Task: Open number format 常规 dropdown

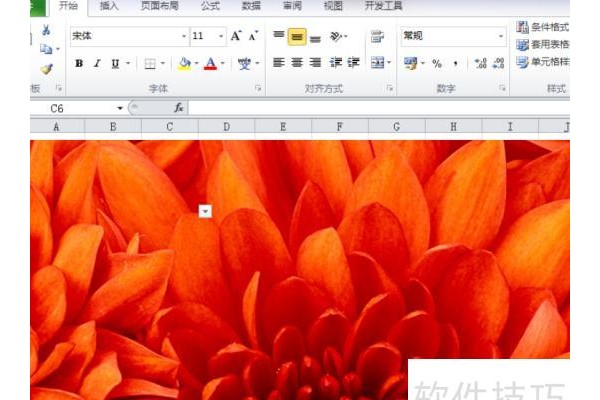Action: click(x=501, y=36)
